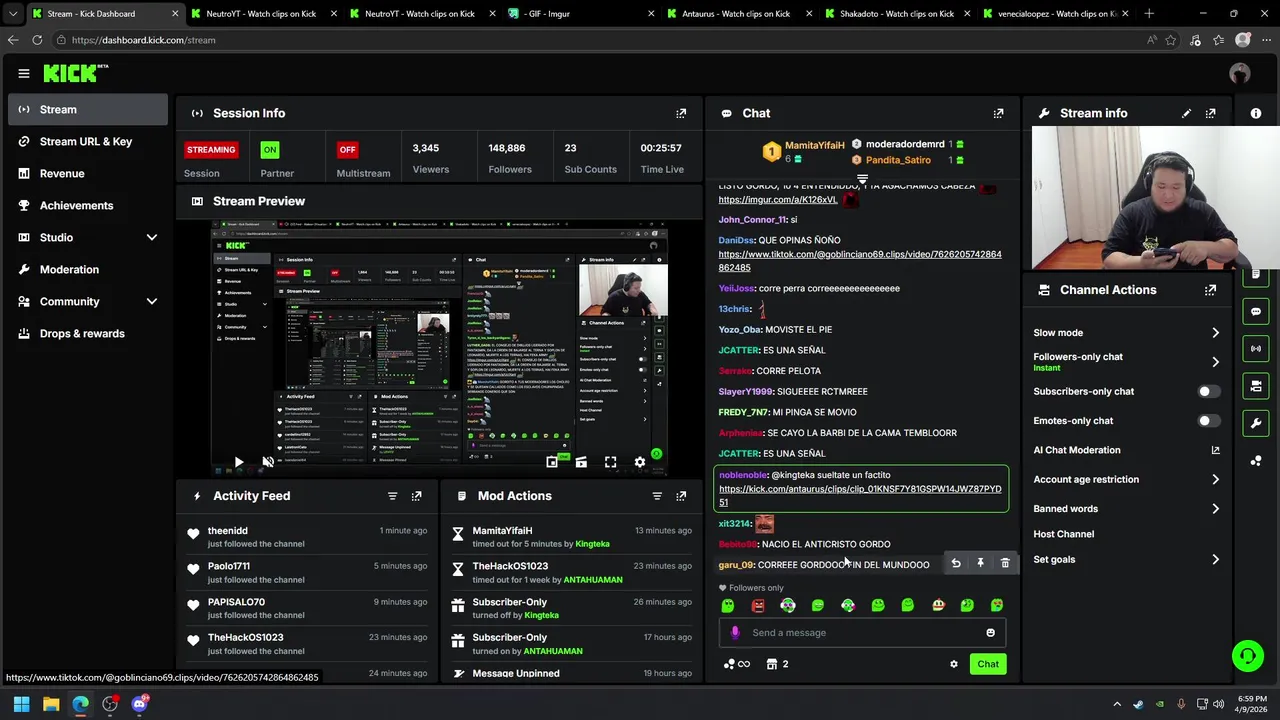Open the shop icon showing 2 below chat
This screenshot has width=1280, height=720.
[x=777, y=664]
